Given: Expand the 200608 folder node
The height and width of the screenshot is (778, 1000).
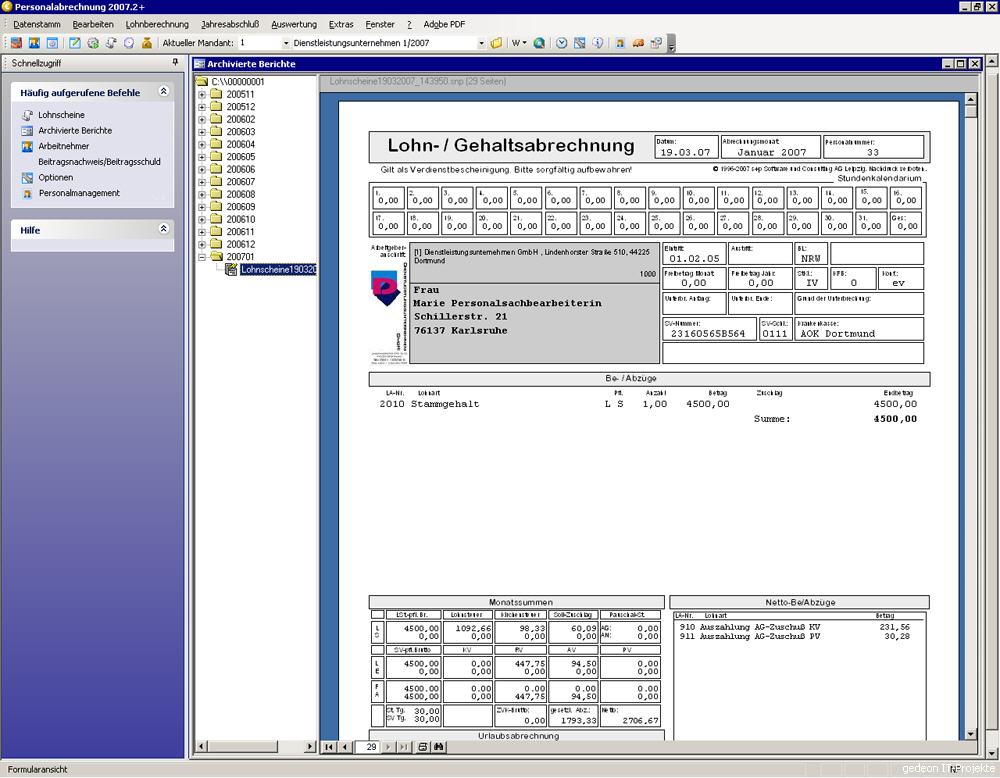Looking at the screenshot, I should point(202,194).
